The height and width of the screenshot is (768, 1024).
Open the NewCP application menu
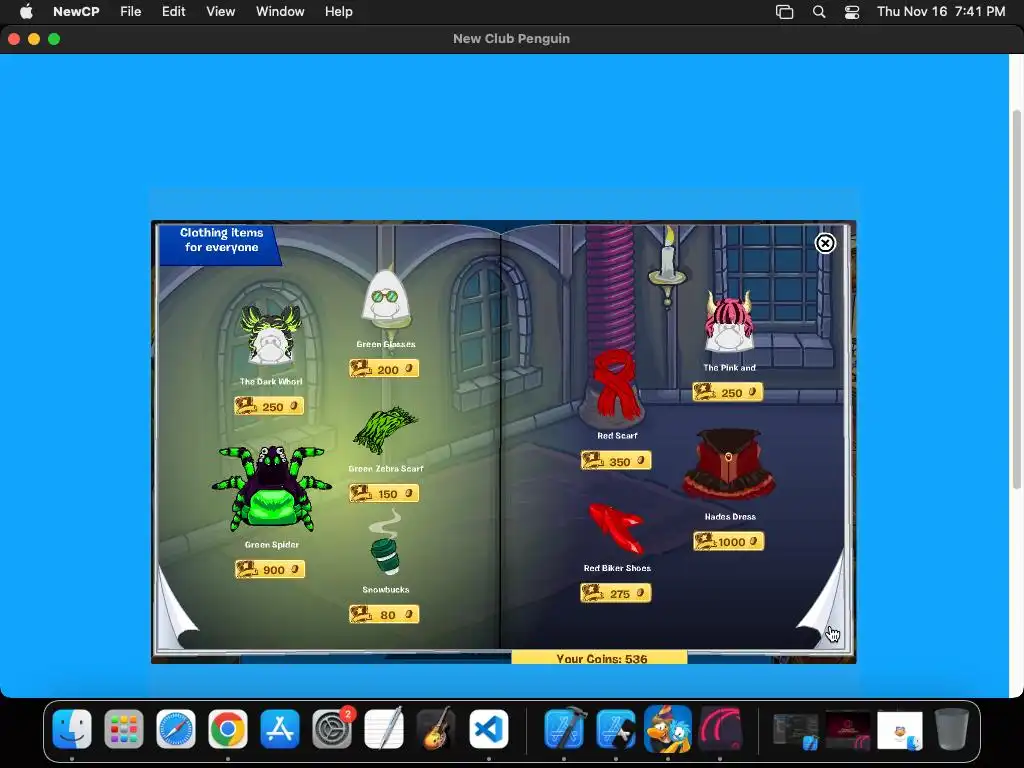pos(76,12)
